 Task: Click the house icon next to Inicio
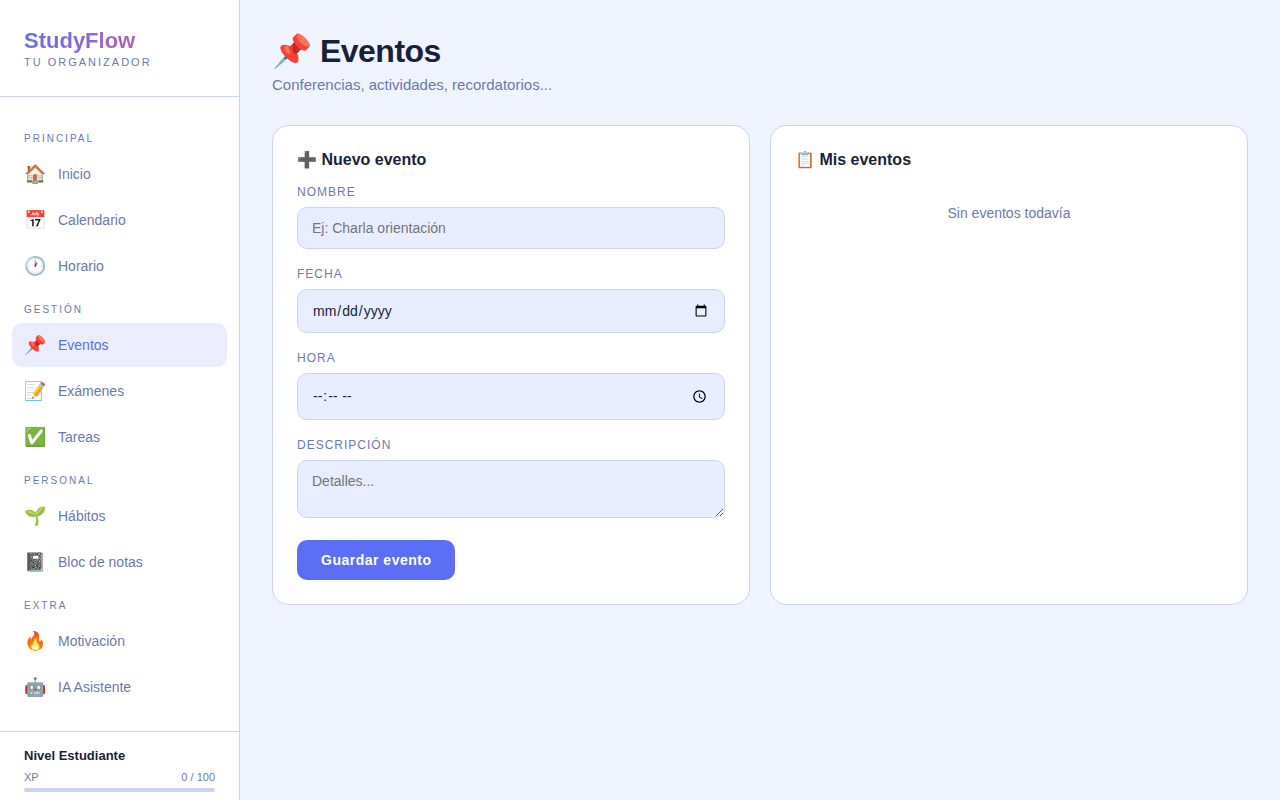coord(35,174)
